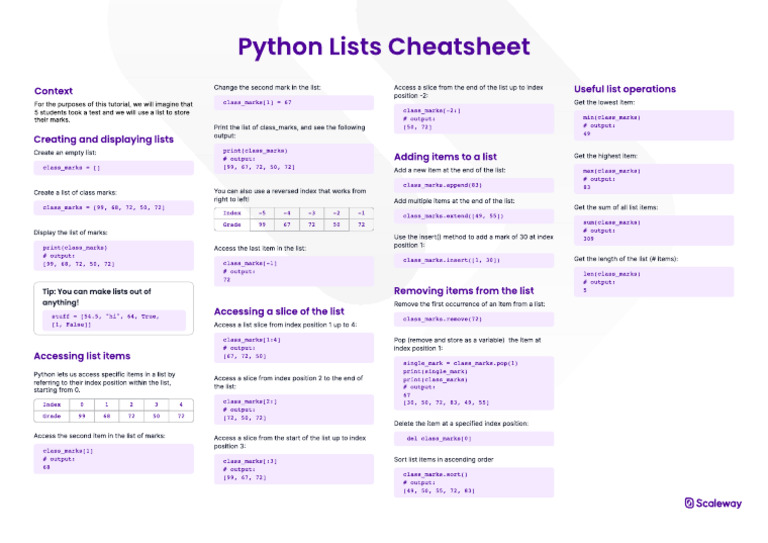Click "Display the list of marks:" label
This screenshot has width=768, height=543.
[71, 233]
